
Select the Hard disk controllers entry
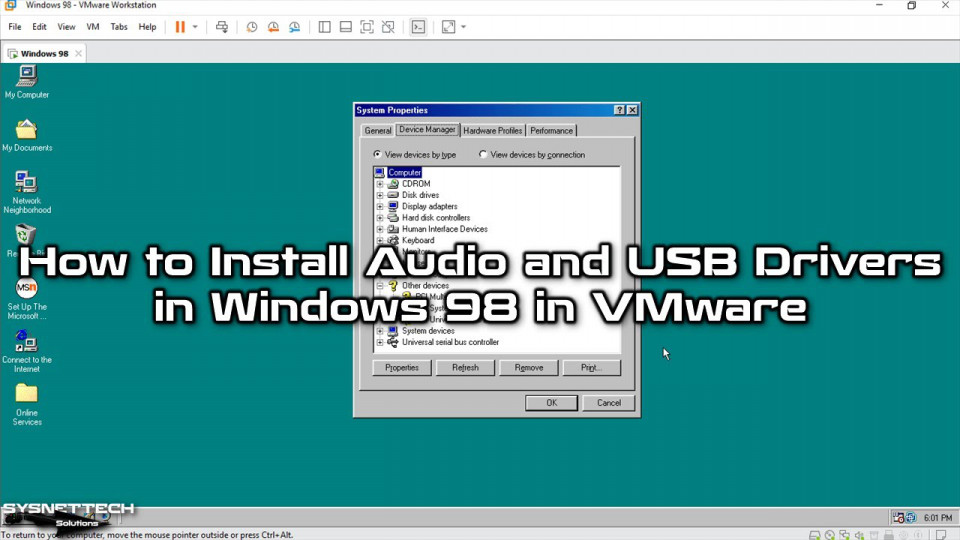(436, 218)
